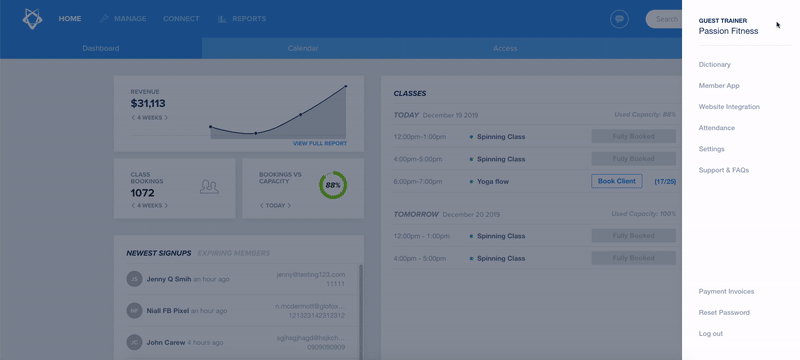Click Fully Booked for today's 12:00pm Spinning Class
This screenshot has height=360, width=800.
(x=634, y=136)
